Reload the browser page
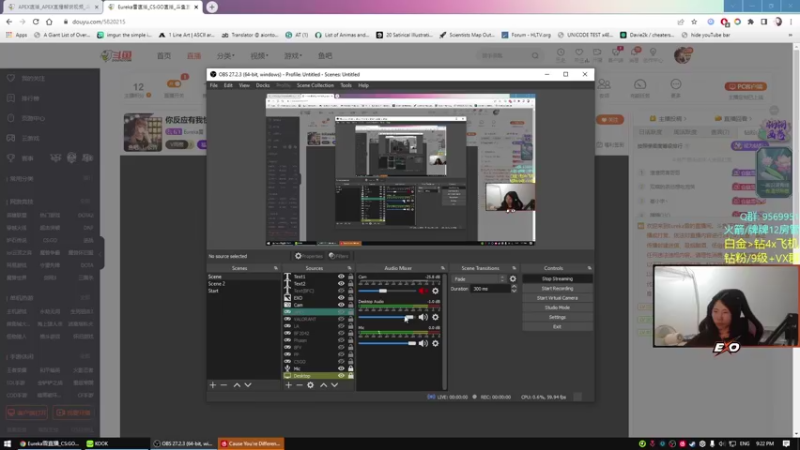 [x=36, y=22]
